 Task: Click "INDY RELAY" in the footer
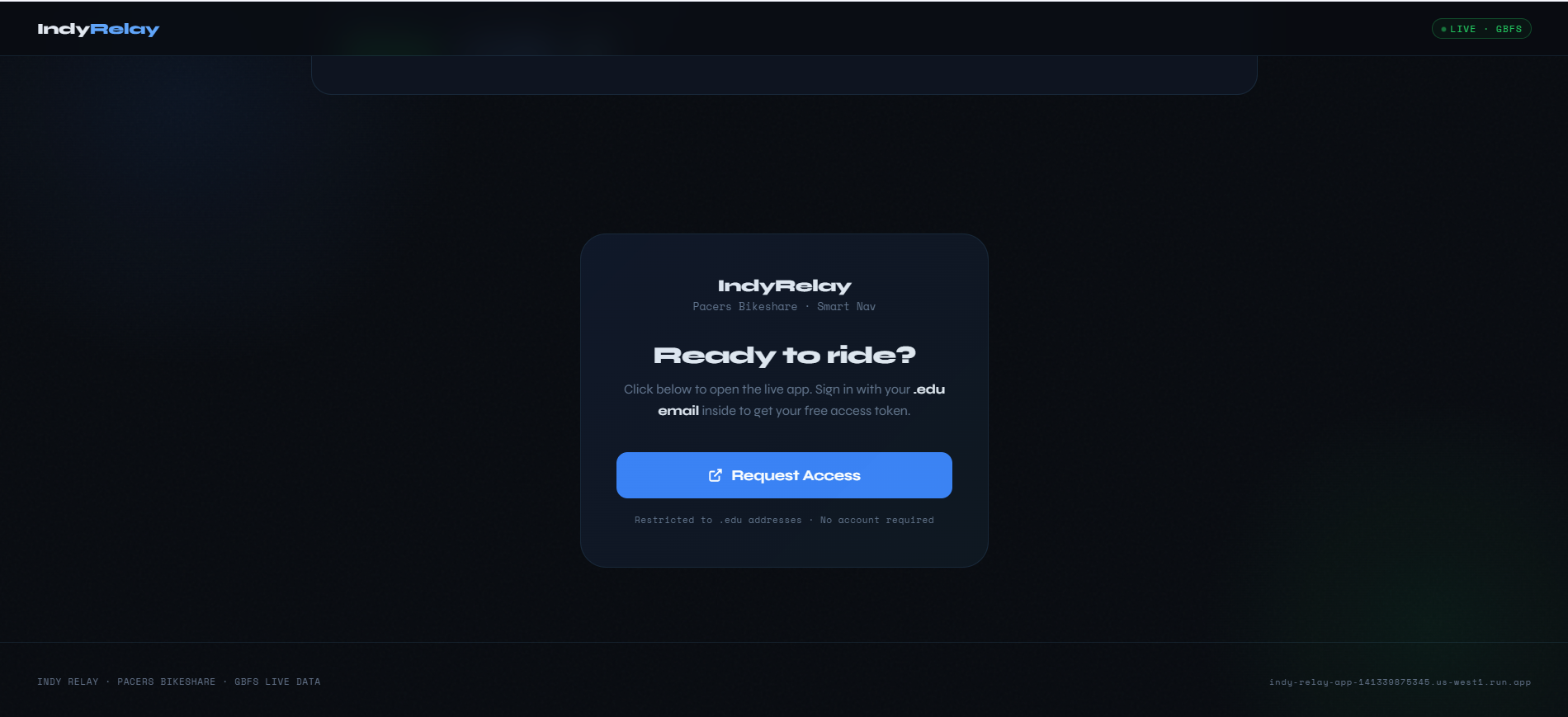coord(68,682)
